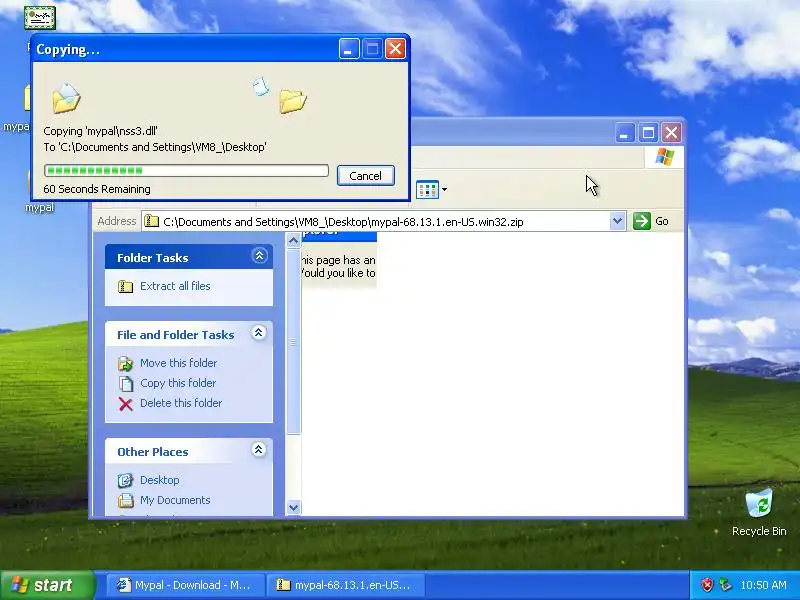800x600 pixels.
Task: Click the Desktop icon in Other Places
Action: pyautogui.click(x=126, y=480)
